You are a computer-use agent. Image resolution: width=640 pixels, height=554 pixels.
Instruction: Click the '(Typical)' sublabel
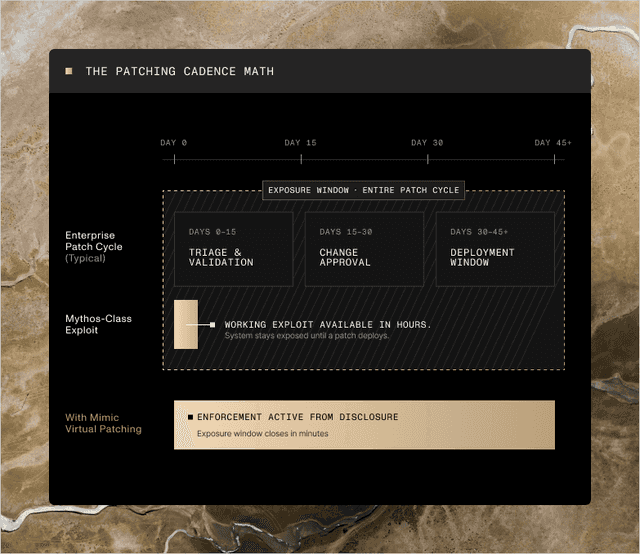85,258
